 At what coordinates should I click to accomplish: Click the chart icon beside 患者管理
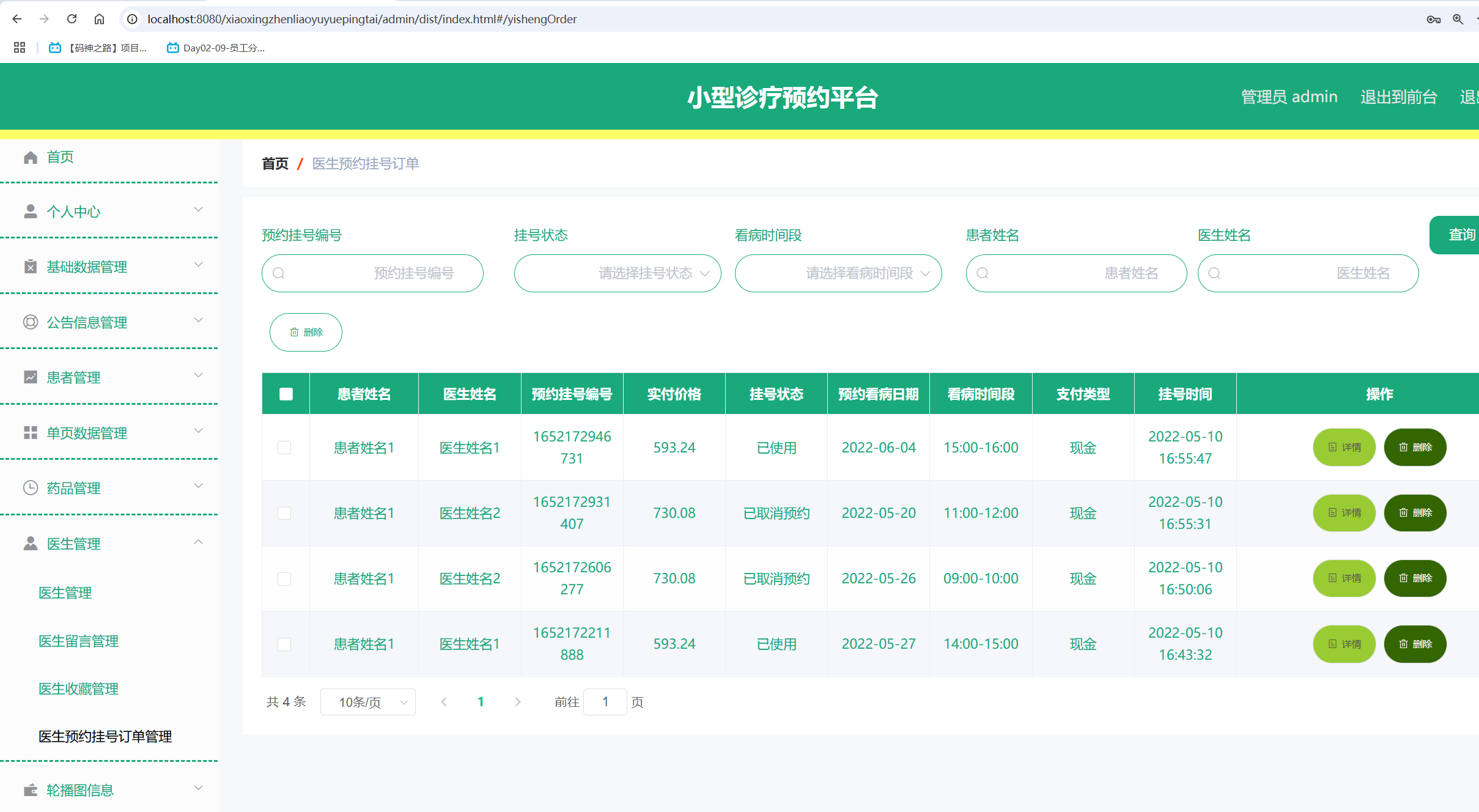(x=31, y=377)
